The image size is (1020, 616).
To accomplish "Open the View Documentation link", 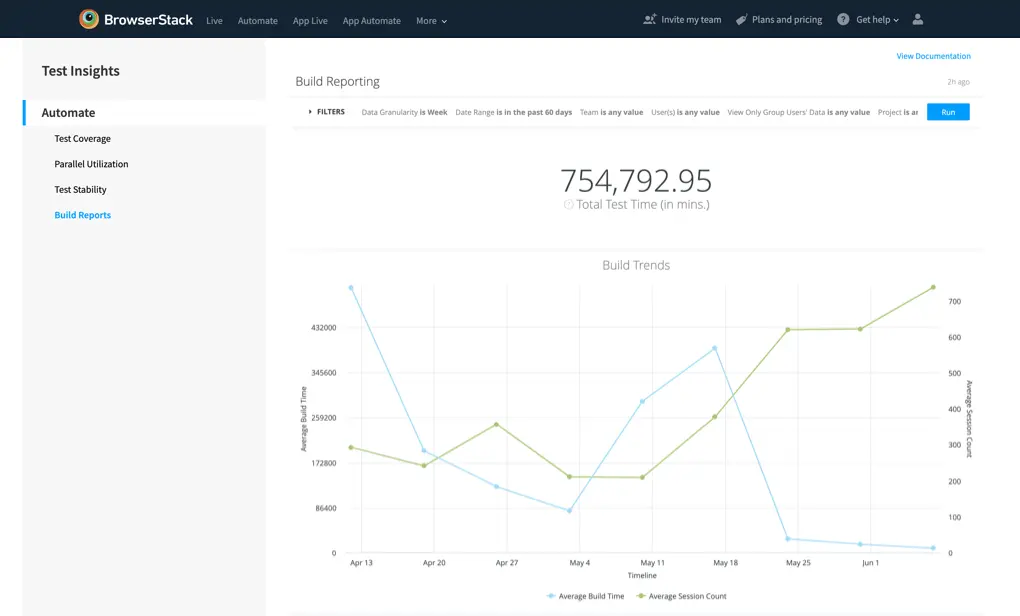I will point(933,56).
